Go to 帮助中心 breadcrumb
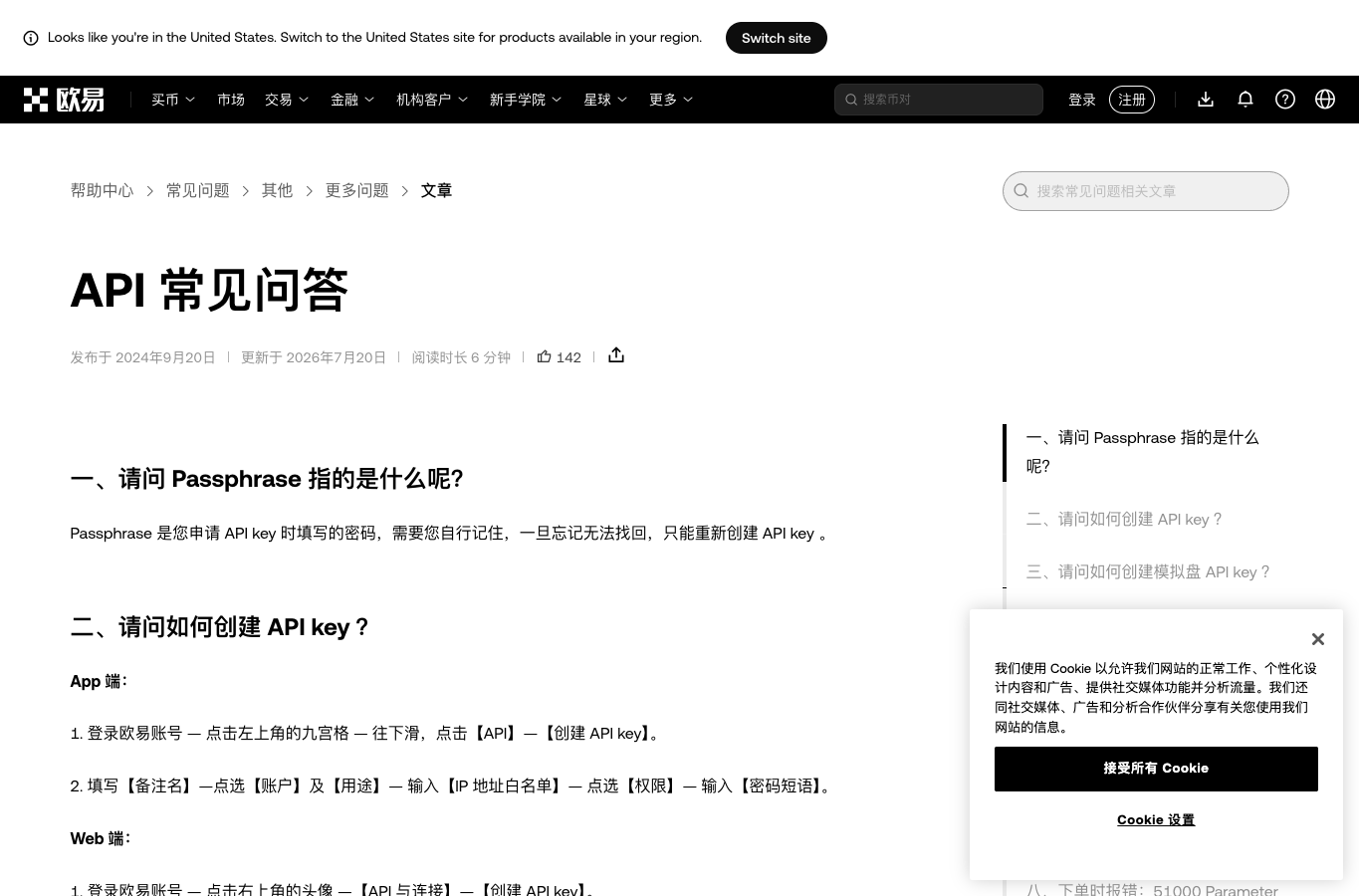This screenshot has height=896, width=1359. tap(102, 190)
